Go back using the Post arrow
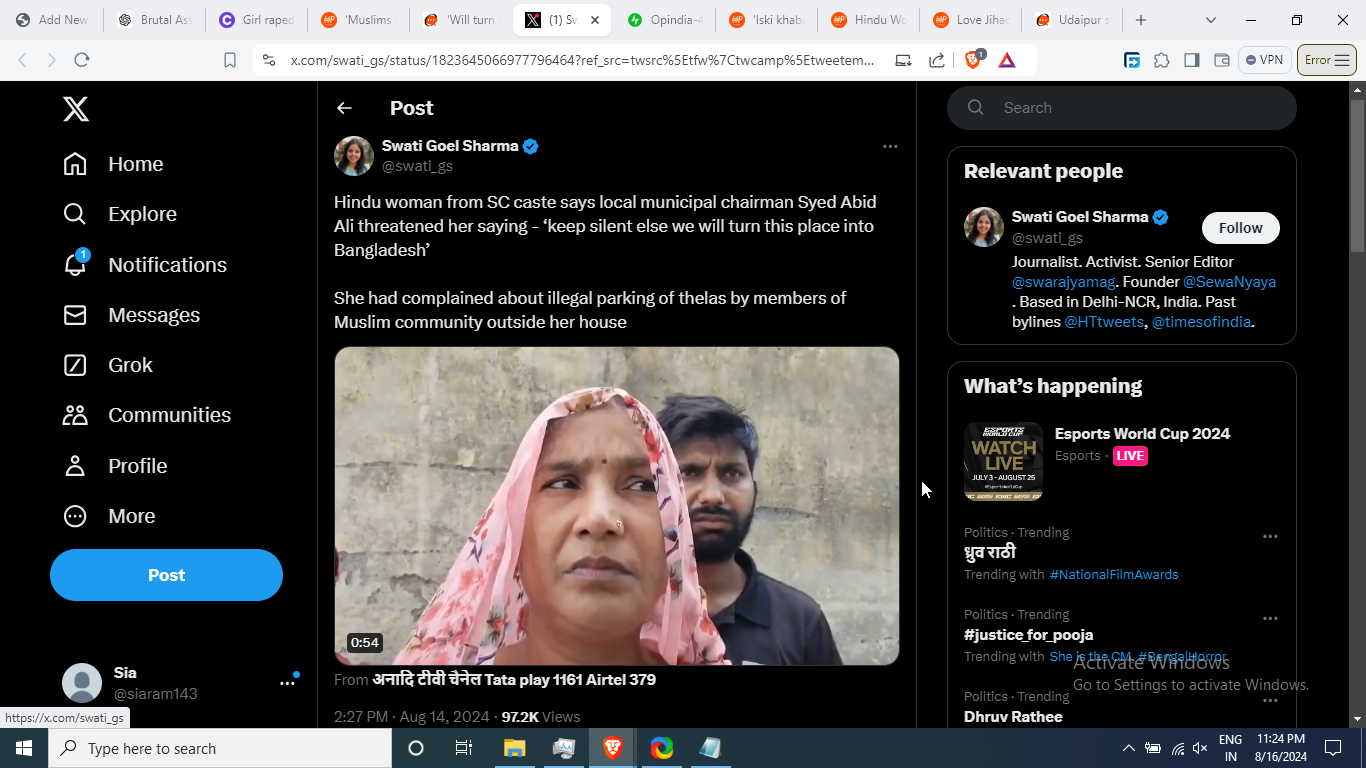This screenshot has width=1366, height=768. [344, 108]
